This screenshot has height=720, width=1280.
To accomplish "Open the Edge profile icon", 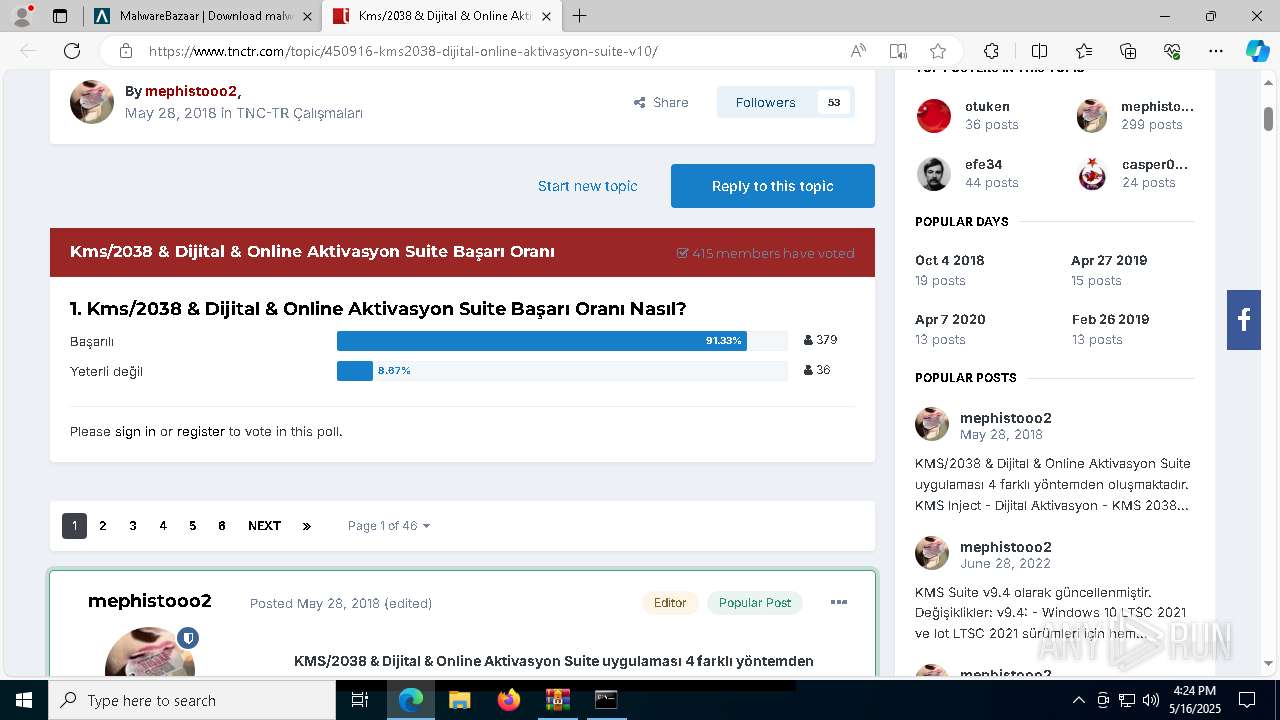I will click(x=22, y=16).
